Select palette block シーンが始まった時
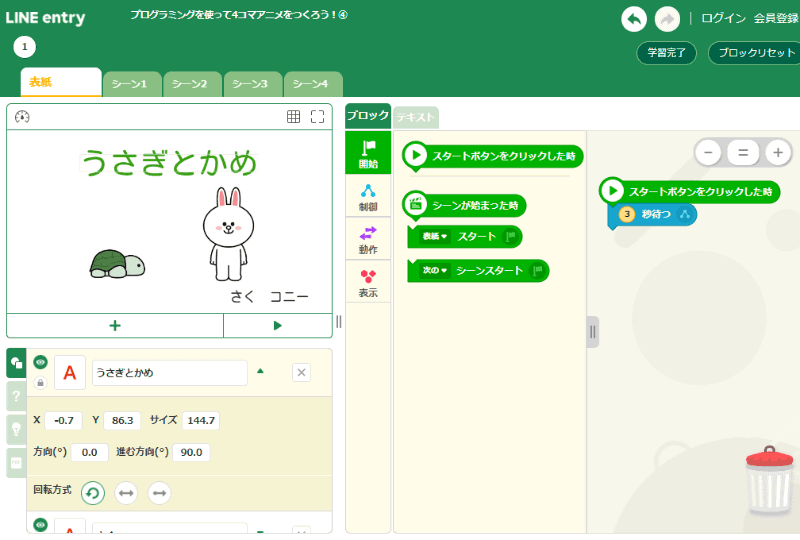The height and width of the screenshot is (540, 800). pos(464,205)
